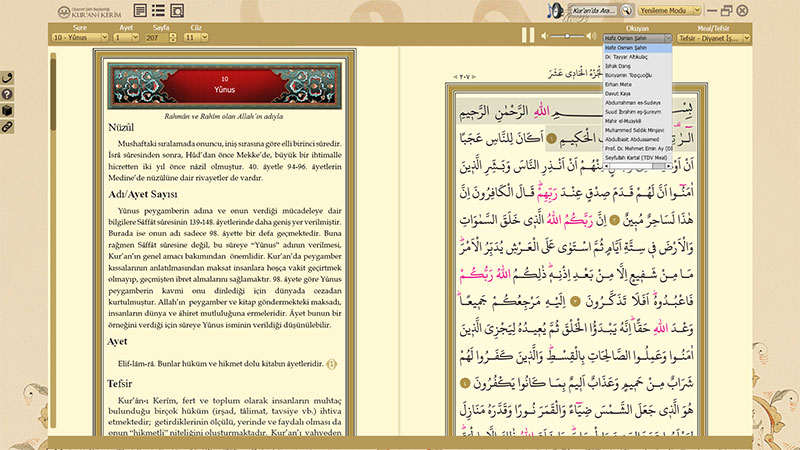Click the Ayet heading
Screen dimensions: 800x450
tap(117, 341)
